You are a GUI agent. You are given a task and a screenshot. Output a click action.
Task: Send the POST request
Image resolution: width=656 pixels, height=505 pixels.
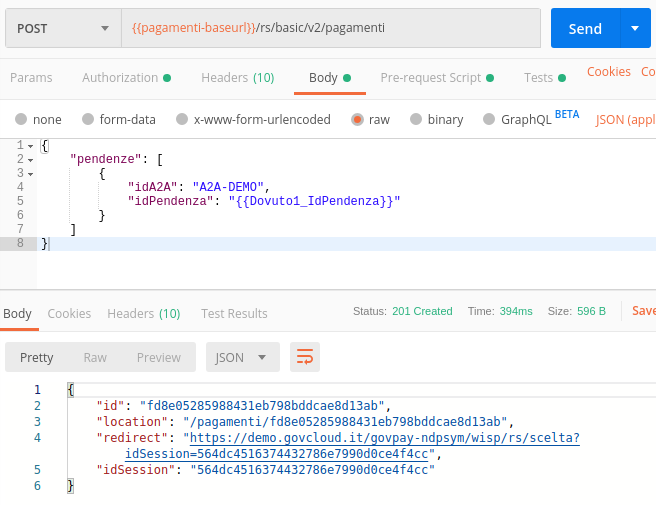(585, 28)
